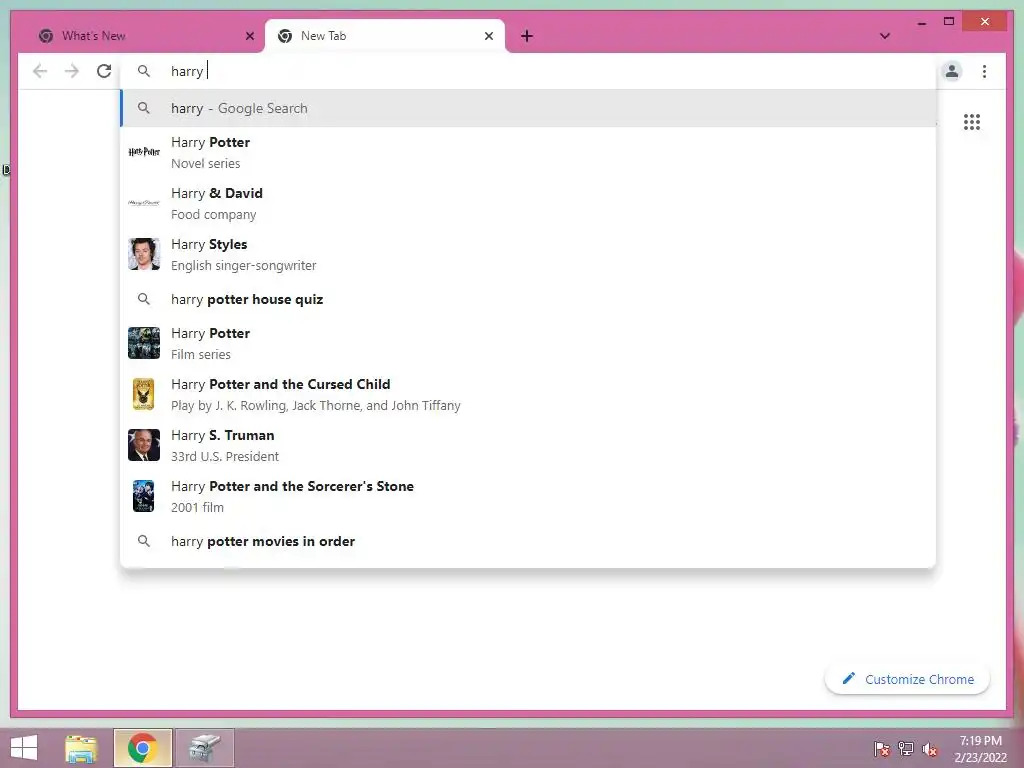Select Harry Potter and the Cursed Child
Viewport: 1024px width, 768px height.
[x=528, y=394]
